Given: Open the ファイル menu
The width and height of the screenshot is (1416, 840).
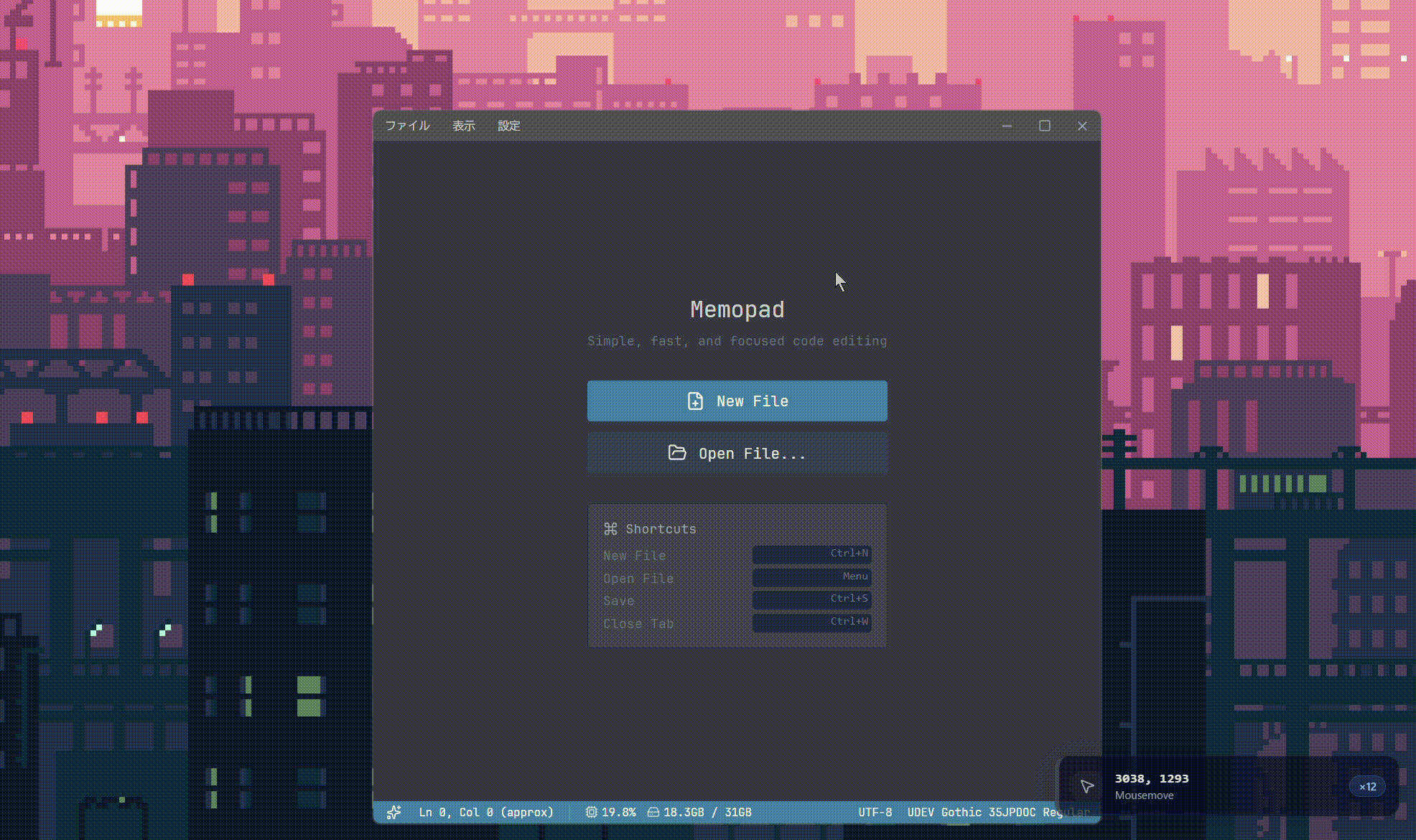Looking at the screenshot, I should [x=407, y=126].
